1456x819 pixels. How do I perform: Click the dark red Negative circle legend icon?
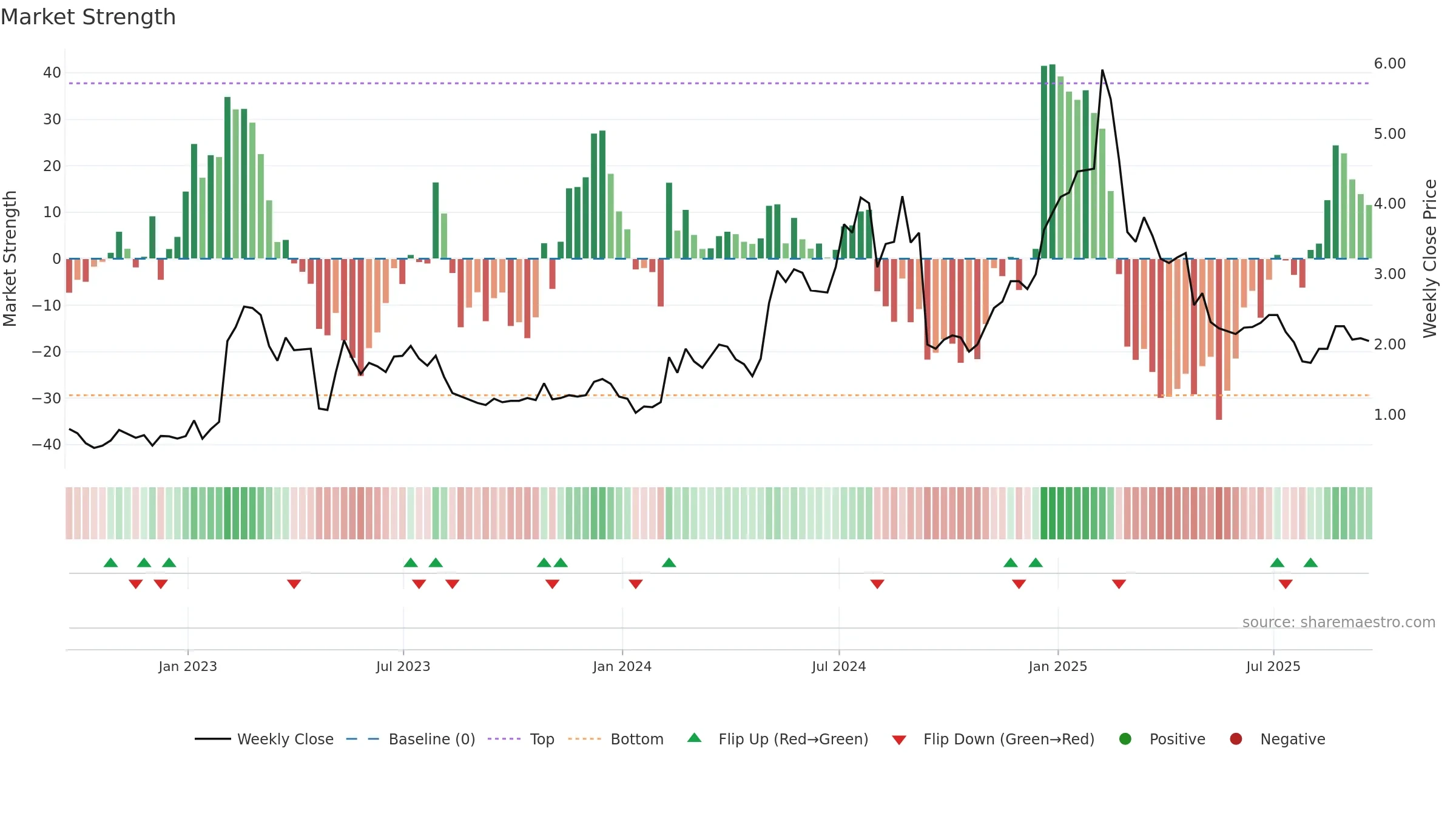click(1236, 739)
